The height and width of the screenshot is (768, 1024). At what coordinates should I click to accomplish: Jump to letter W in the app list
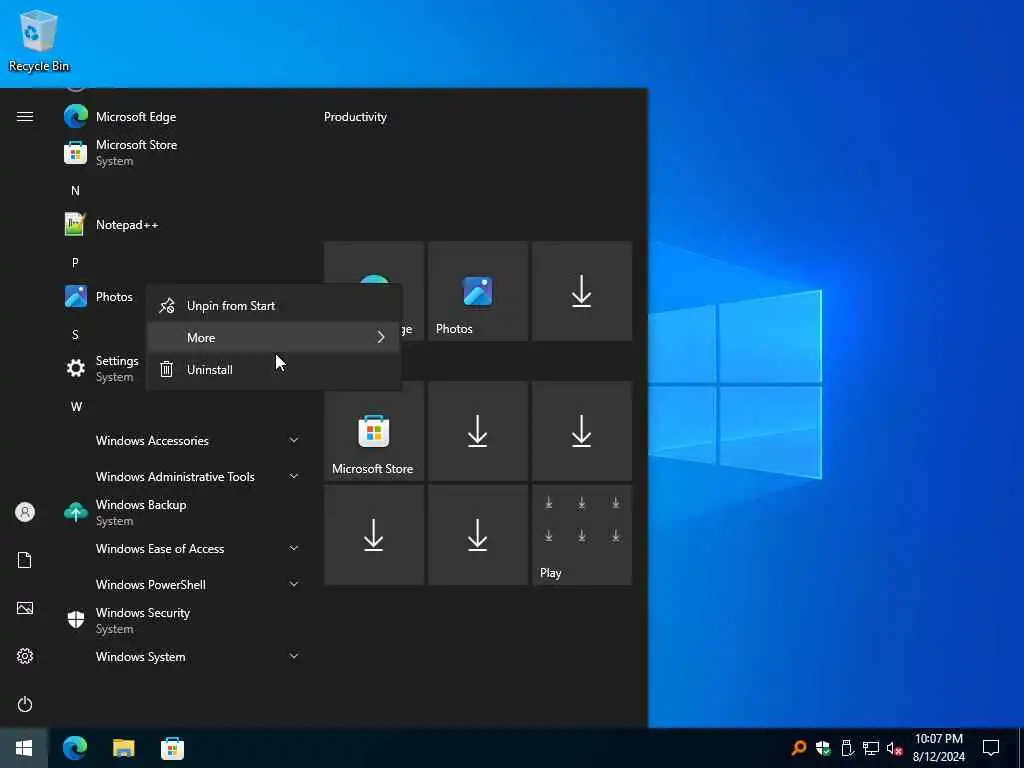pyautogui.click(x=76, y=407)
